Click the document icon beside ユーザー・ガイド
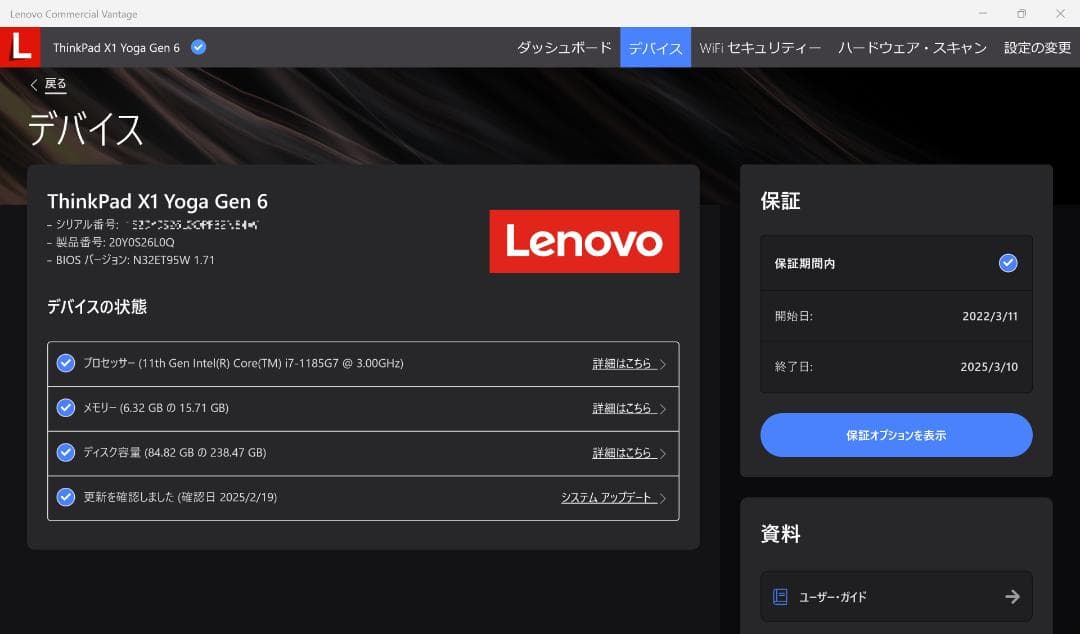 (781, 596)
